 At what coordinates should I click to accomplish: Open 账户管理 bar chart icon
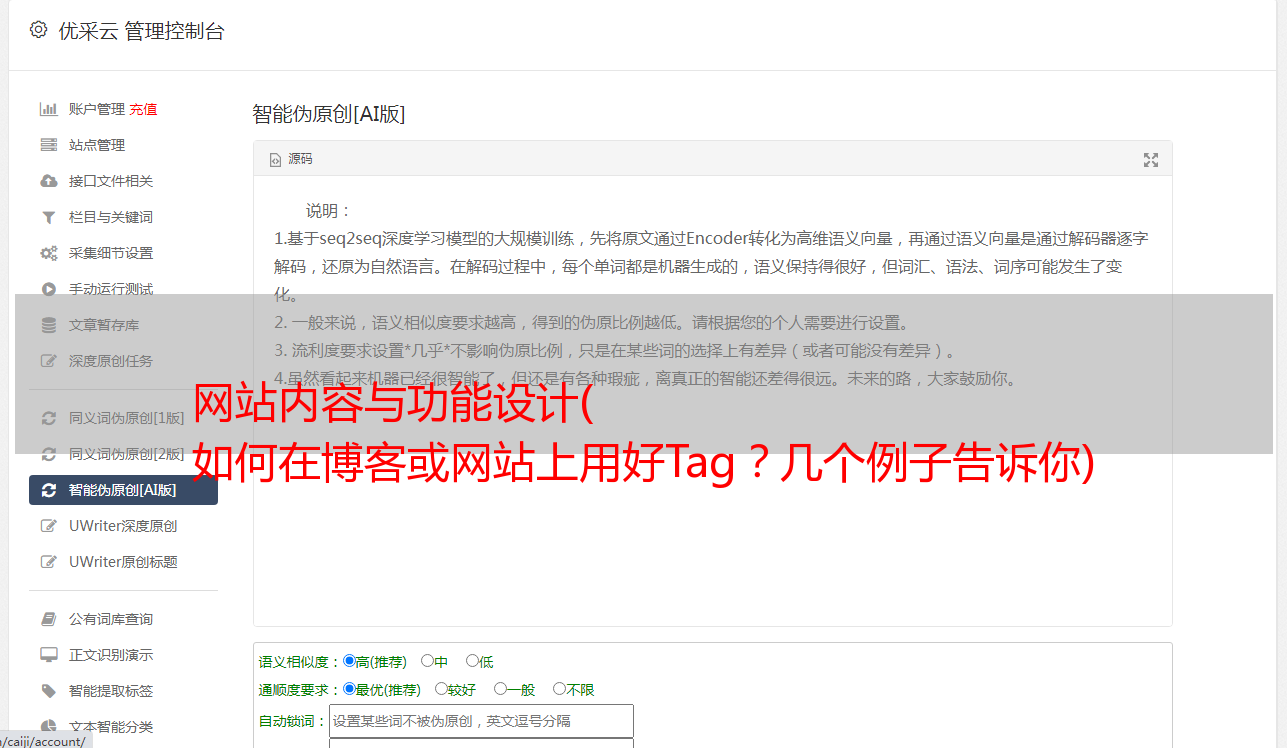(48, 109)
